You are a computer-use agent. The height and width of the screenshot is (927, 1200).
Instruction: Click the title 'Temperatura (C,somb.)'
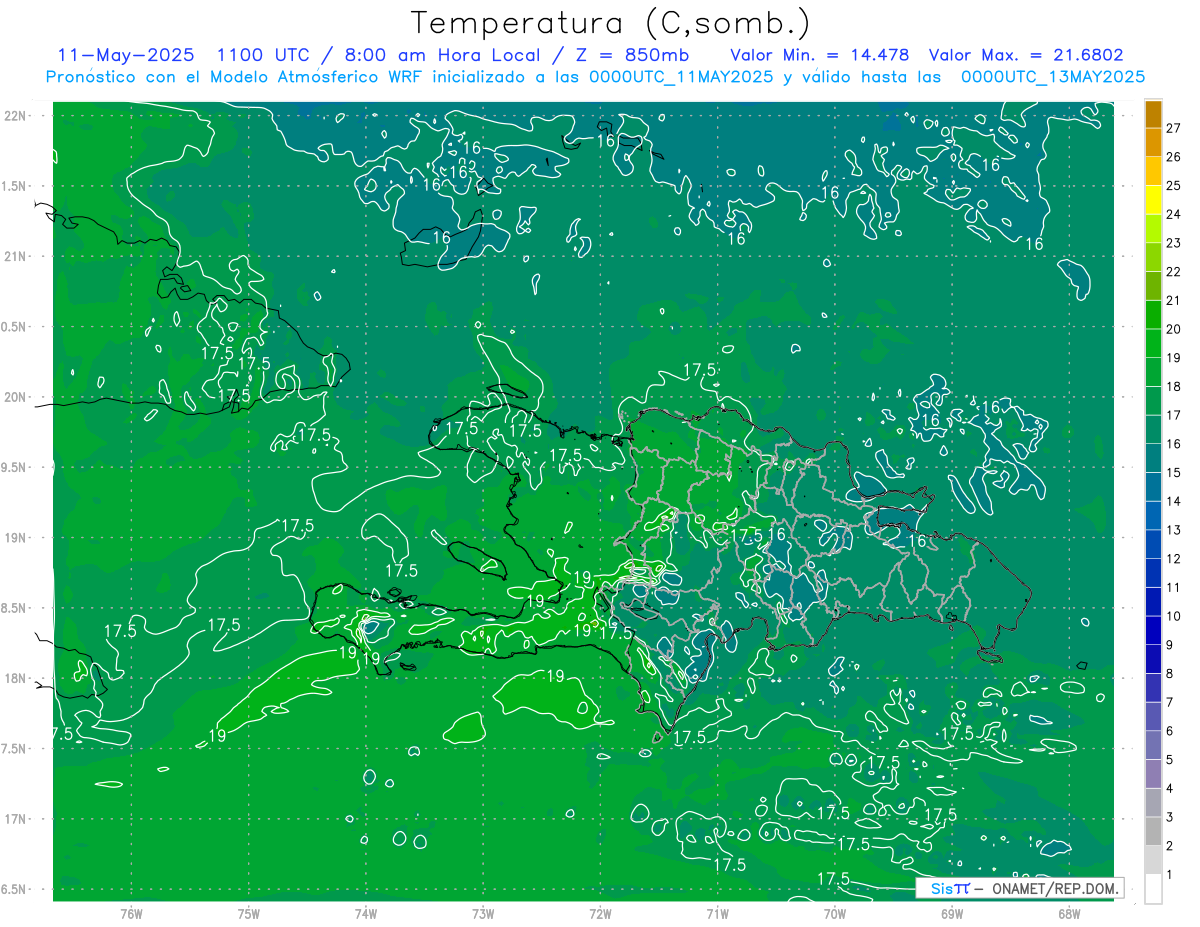(x=610, y=23)
